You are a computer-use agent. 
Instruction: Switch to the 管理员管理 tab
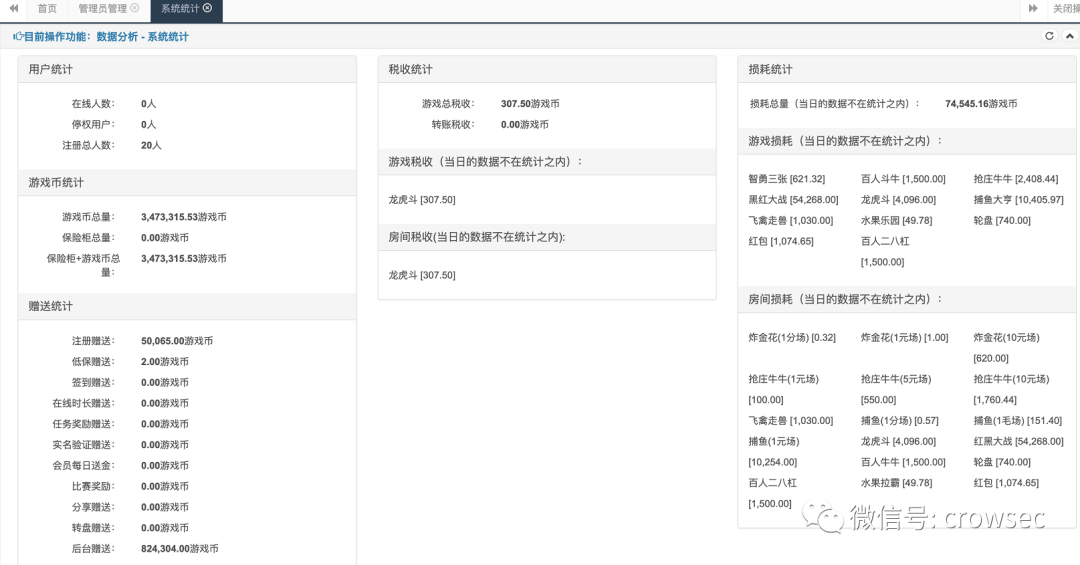(103, 9)
